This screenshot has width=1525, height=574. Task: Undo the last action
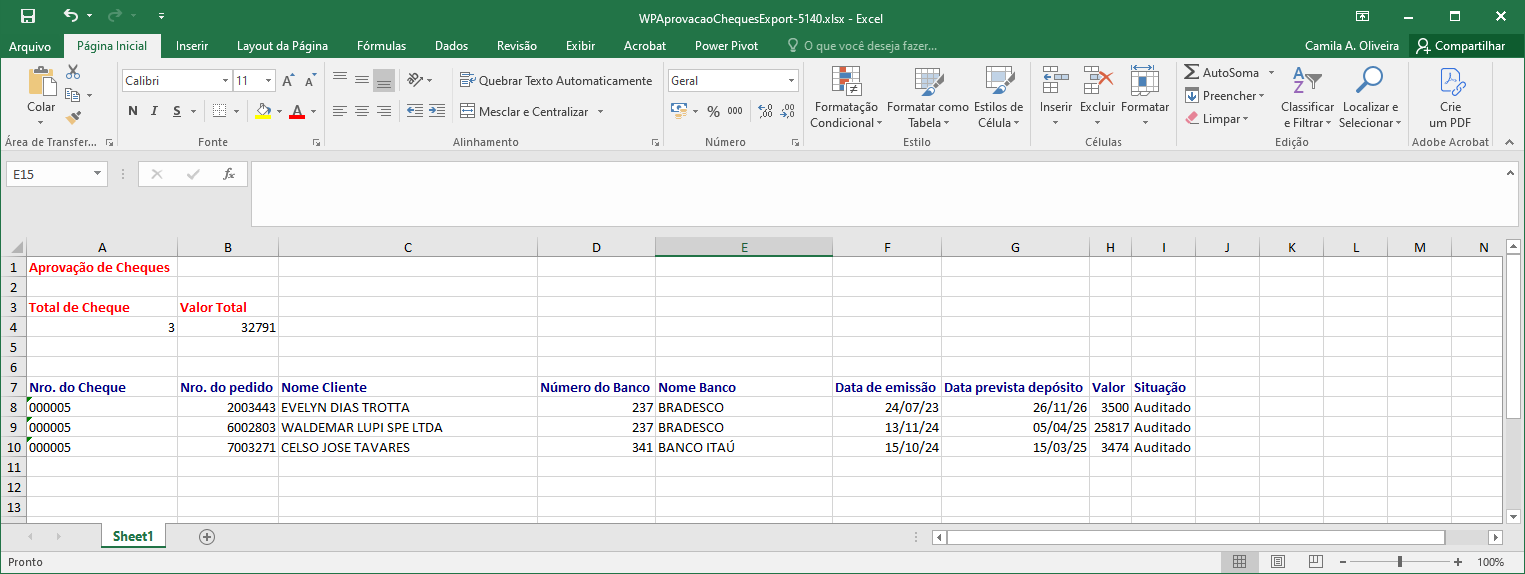click(x=70, y=16)
